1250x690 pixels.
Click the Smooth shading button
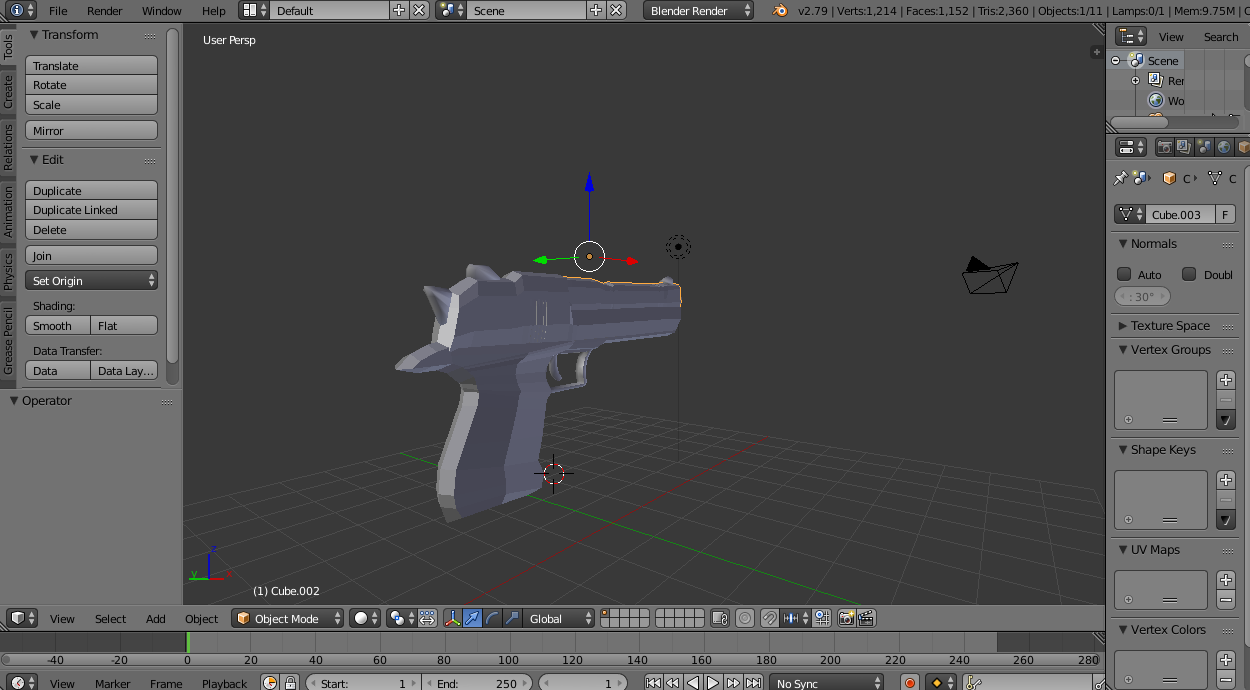[x=58, y=325]
